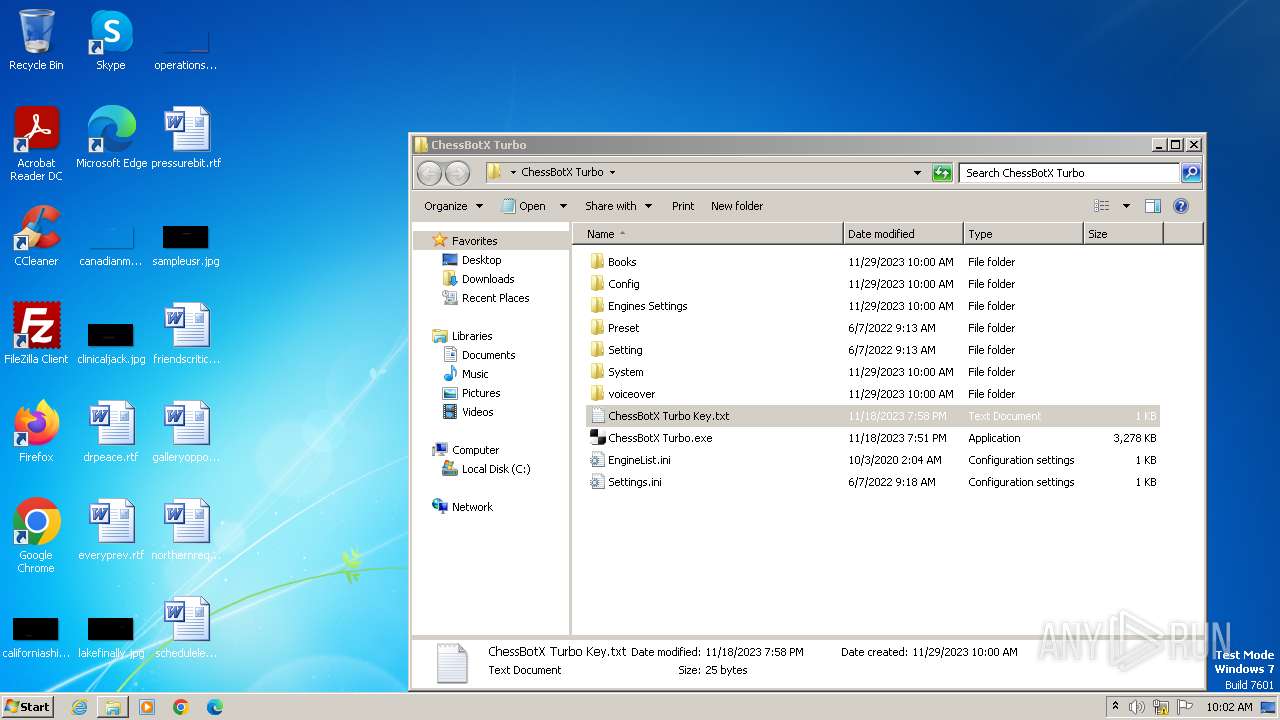Open Desktop in Favorites
The image size is (1280, 720).
(x=481, y=260)
